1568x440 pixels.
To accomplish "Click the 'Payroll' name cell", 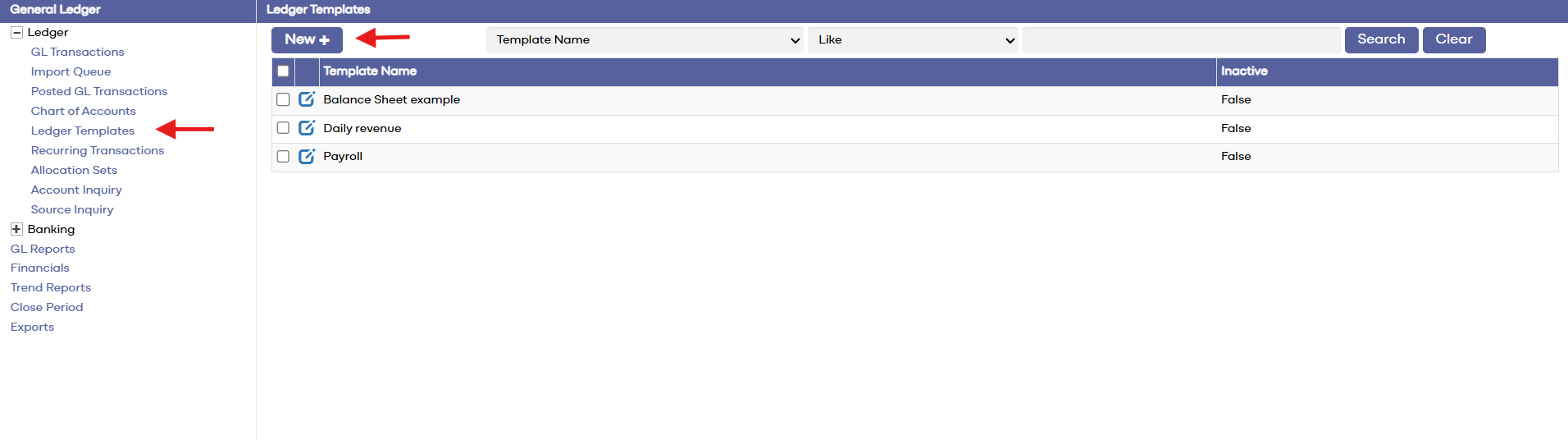I will click(343, 156).
